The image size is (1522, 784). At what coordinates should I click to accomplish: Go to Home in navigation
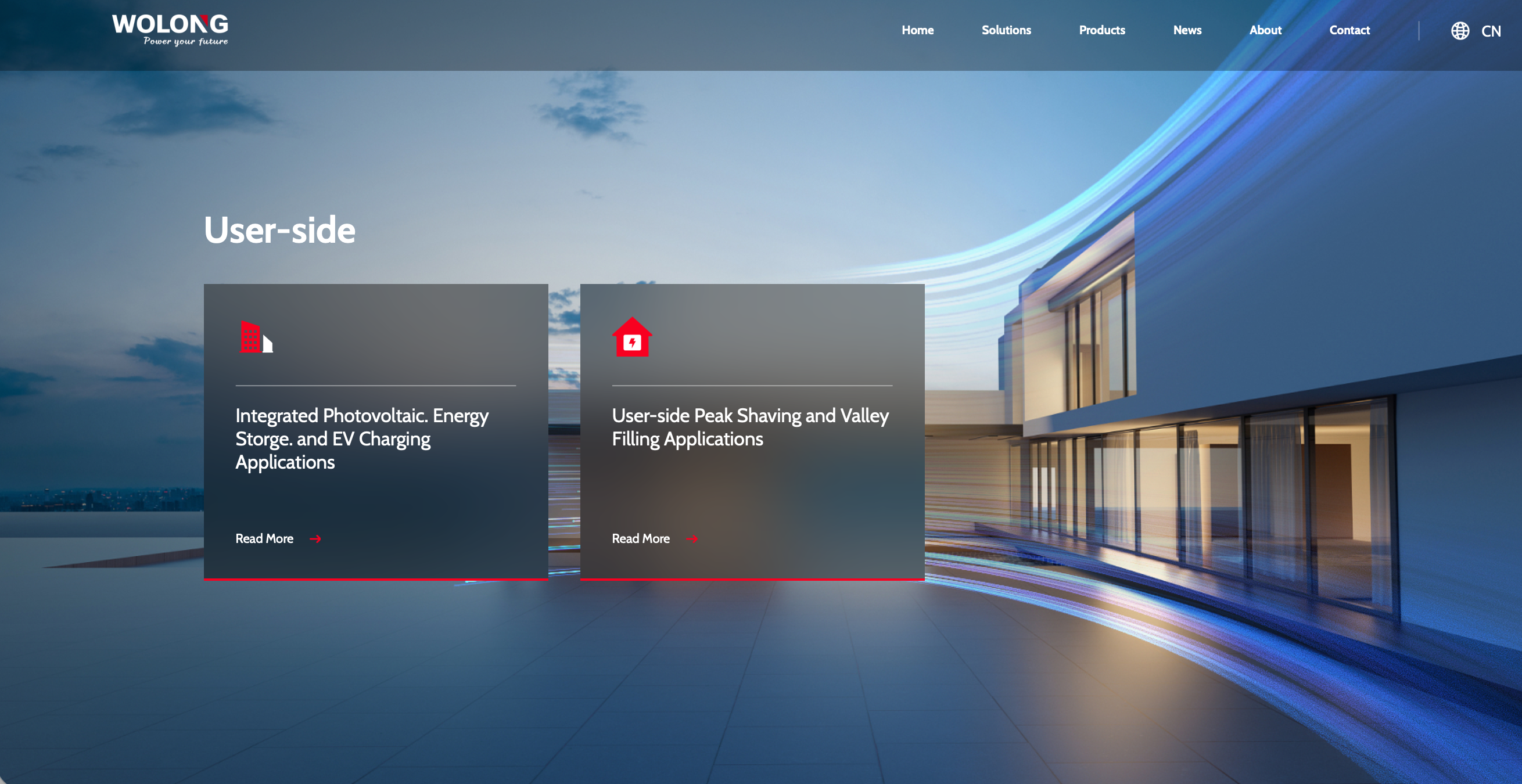point(918,30)
